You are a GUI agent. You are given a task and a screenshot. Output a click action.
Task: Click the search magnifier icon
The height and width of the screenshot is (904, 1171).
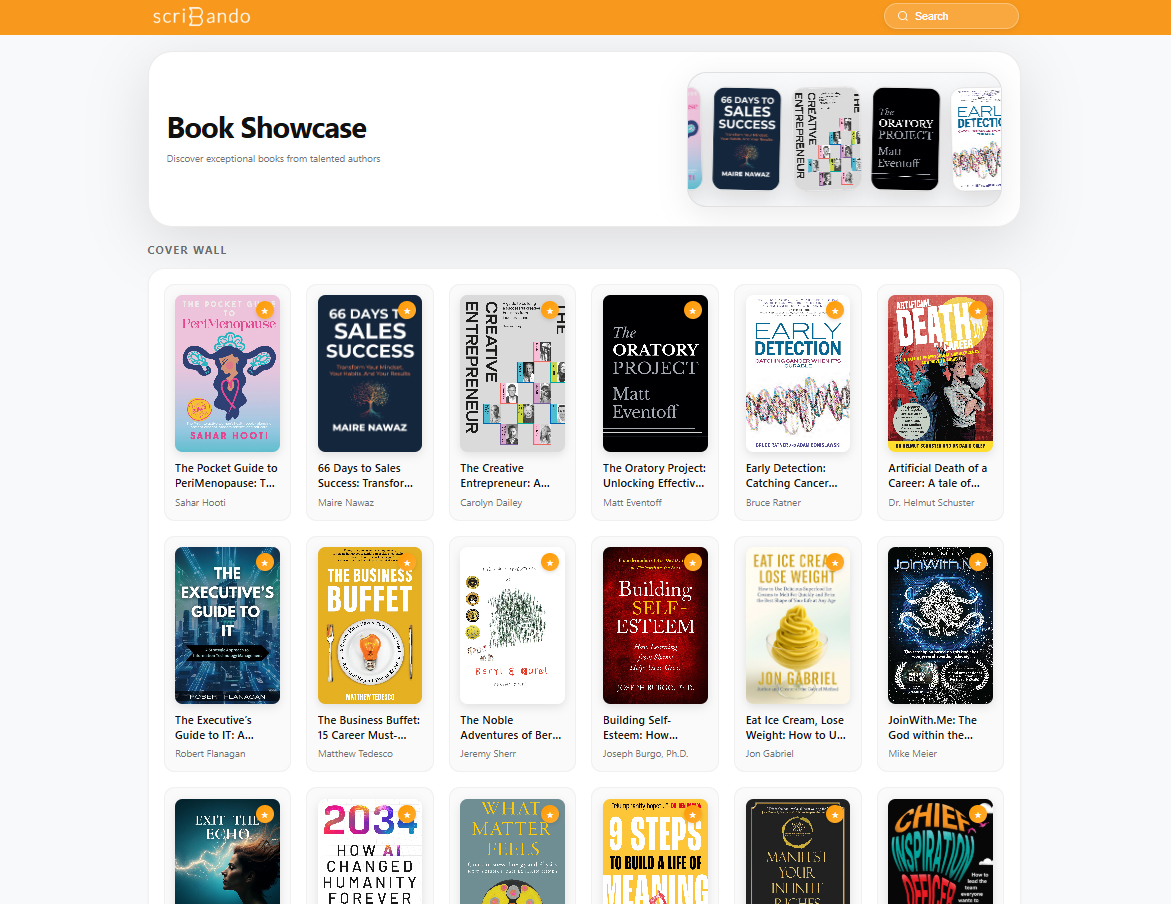(x=902, y=16)
